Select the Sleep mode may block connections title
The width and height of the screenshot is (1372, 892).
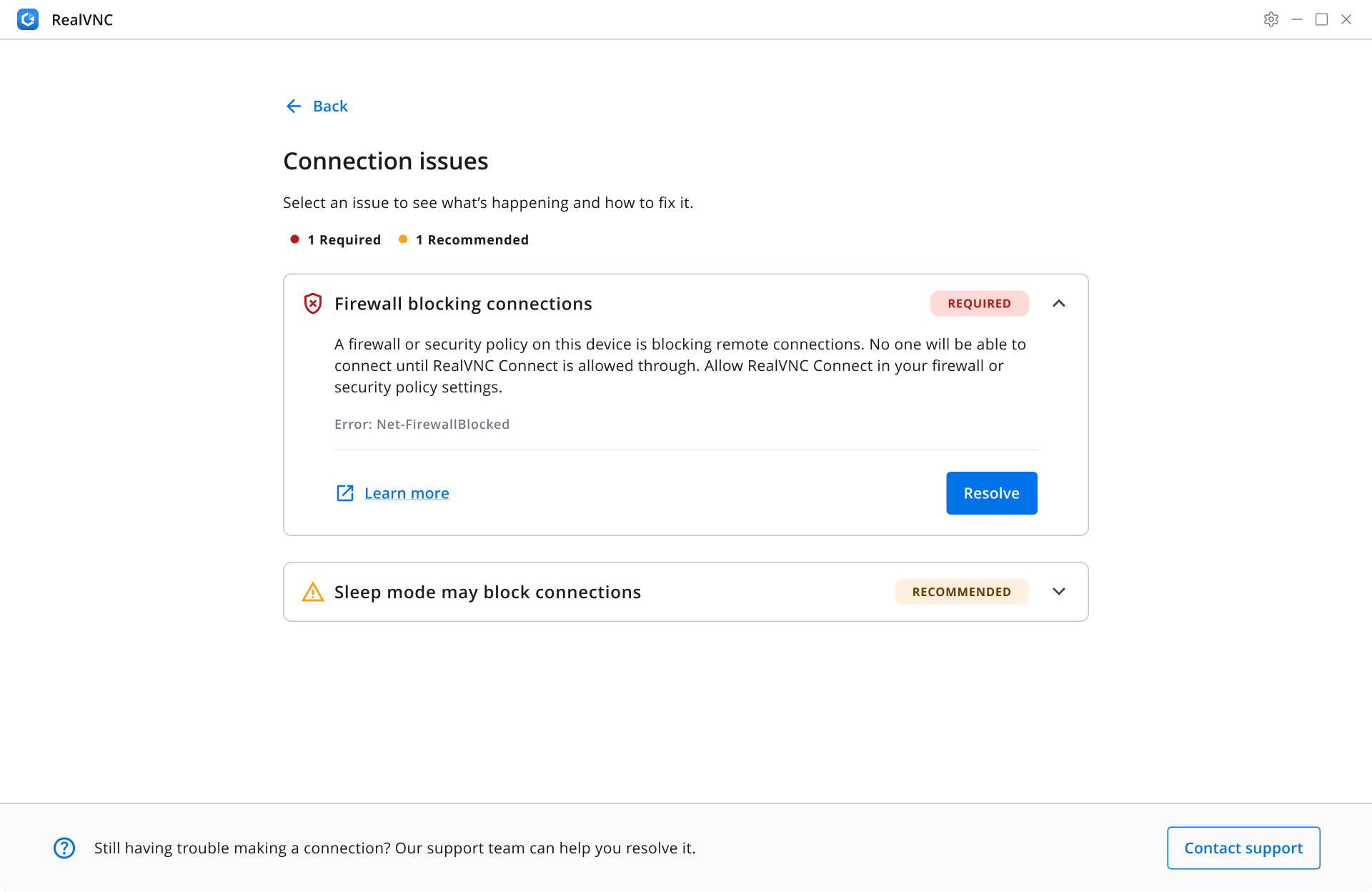coord(487,592)
